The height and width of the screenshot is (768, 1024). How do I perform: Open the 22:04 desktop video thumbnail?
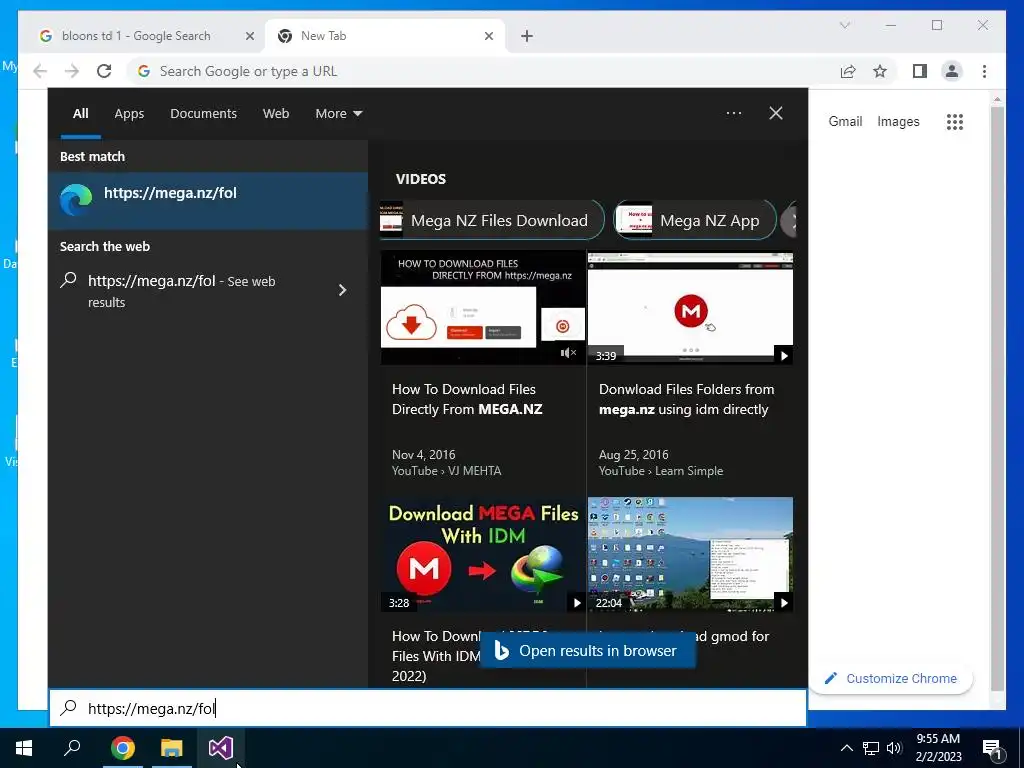tap(690, 554)
